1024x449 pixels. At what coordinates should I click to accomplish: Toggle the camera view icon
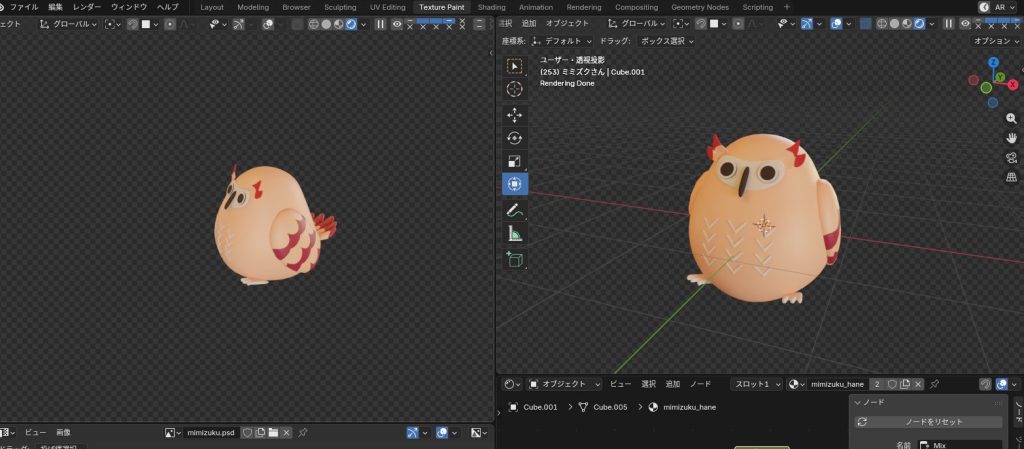[x=1011, y=158]
